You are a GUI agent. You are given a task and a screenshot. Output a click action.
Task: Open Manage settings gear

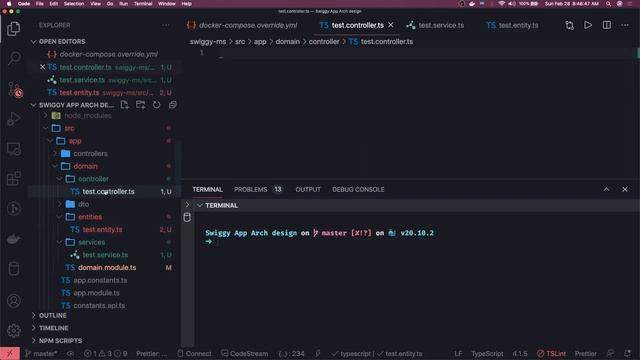[x=14, y=330]
